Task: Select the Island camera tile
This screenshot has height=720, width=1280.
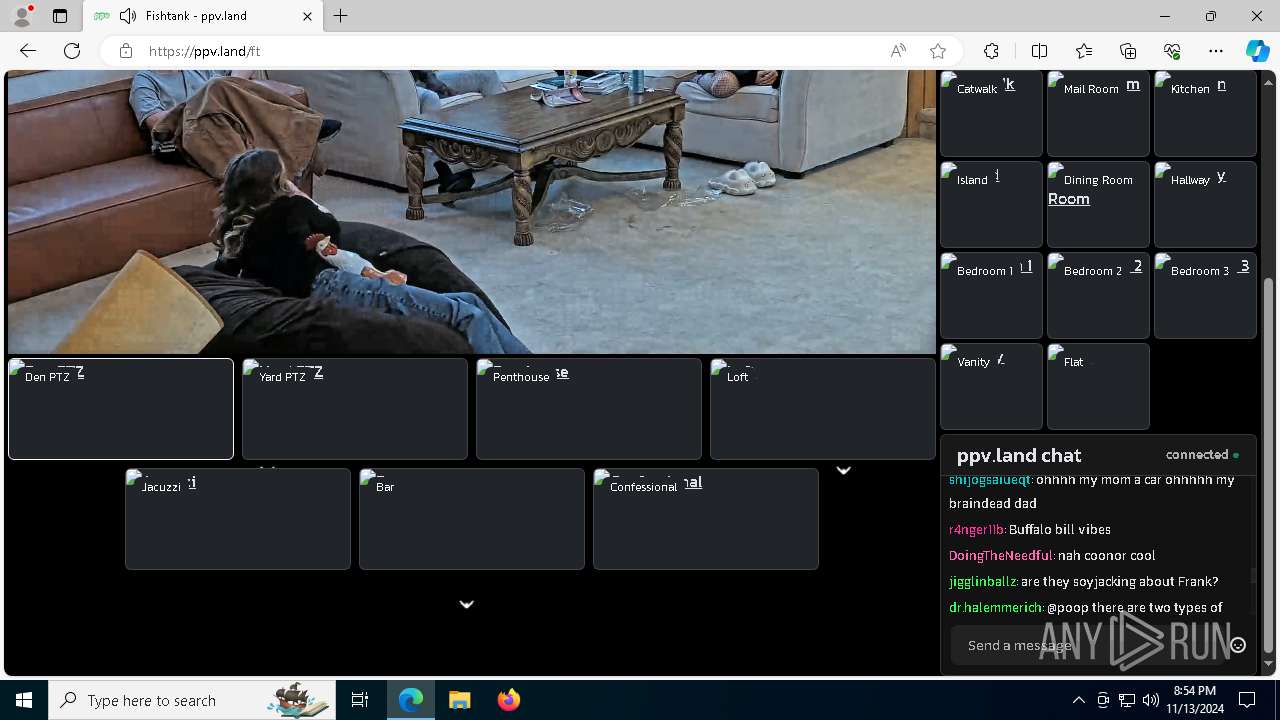Action: (x=991, y=204)
